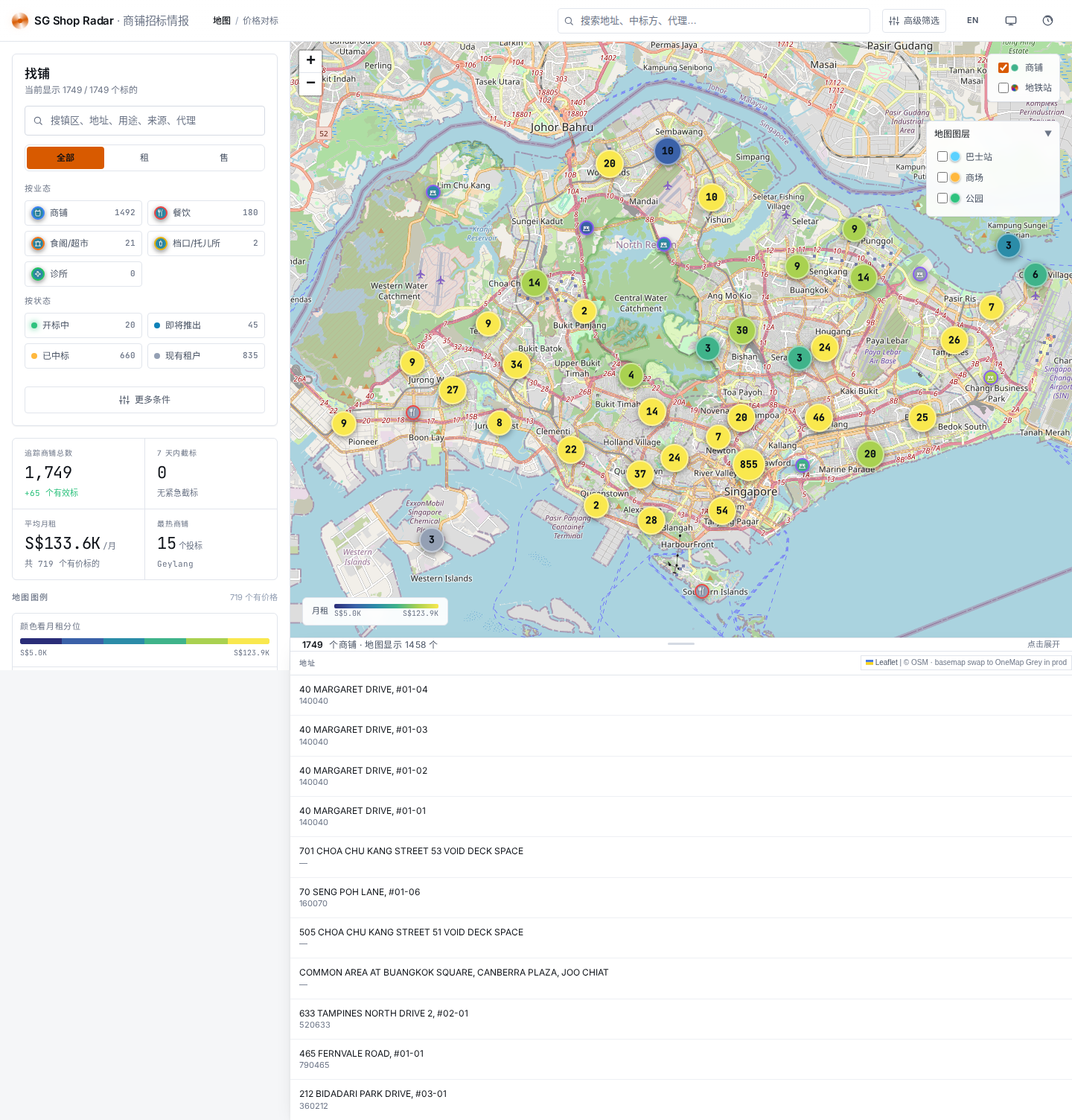
Task: Select the 餐饮 dining filter icon
Action: tap(161, 213)
